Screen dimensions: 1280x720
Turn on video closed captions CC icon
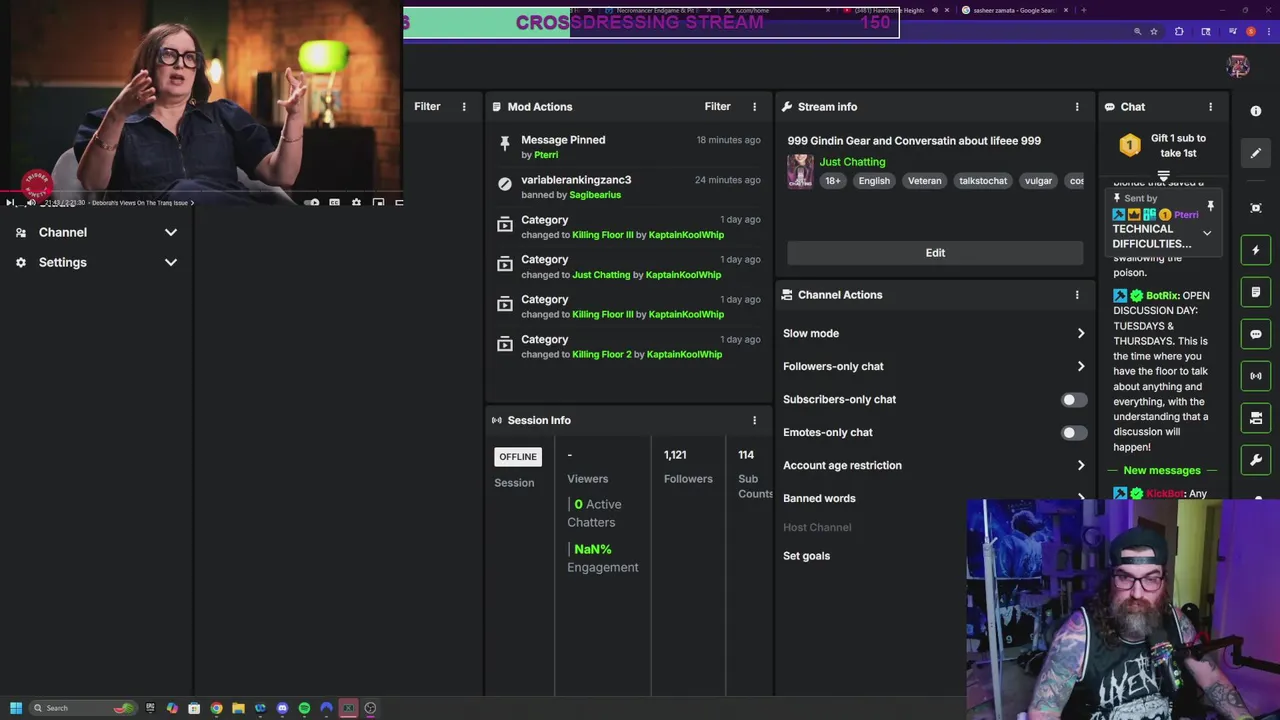tap(334, 203)
